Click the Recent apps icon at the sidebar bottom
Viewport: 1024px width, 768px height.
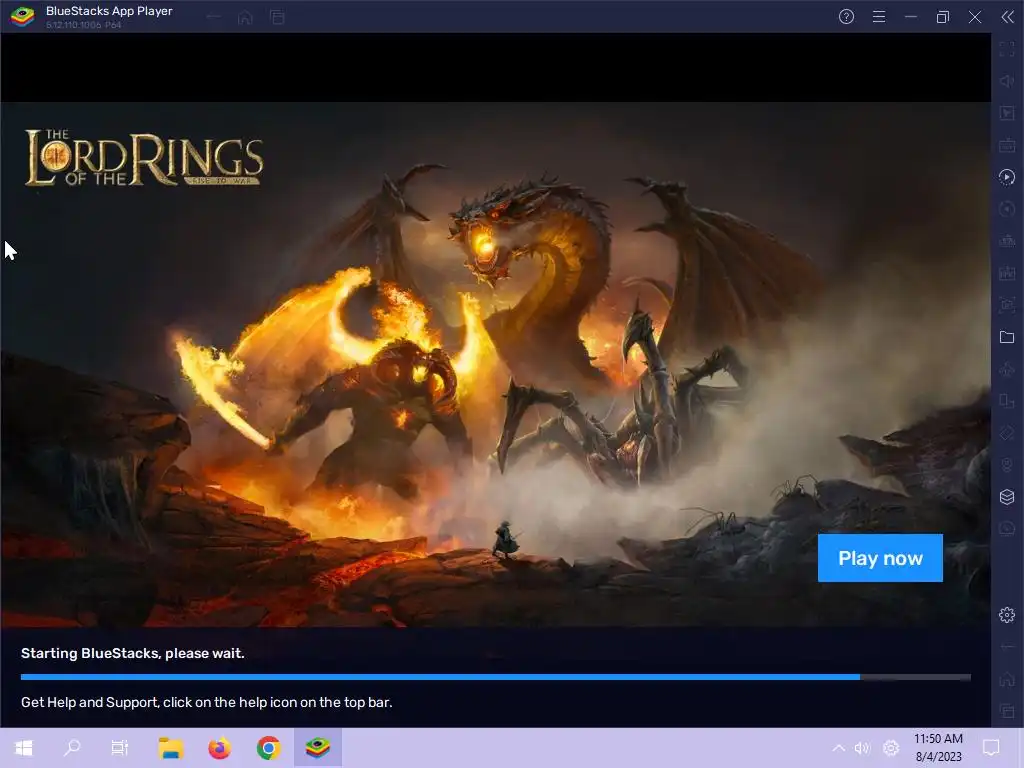[1007, 711]
